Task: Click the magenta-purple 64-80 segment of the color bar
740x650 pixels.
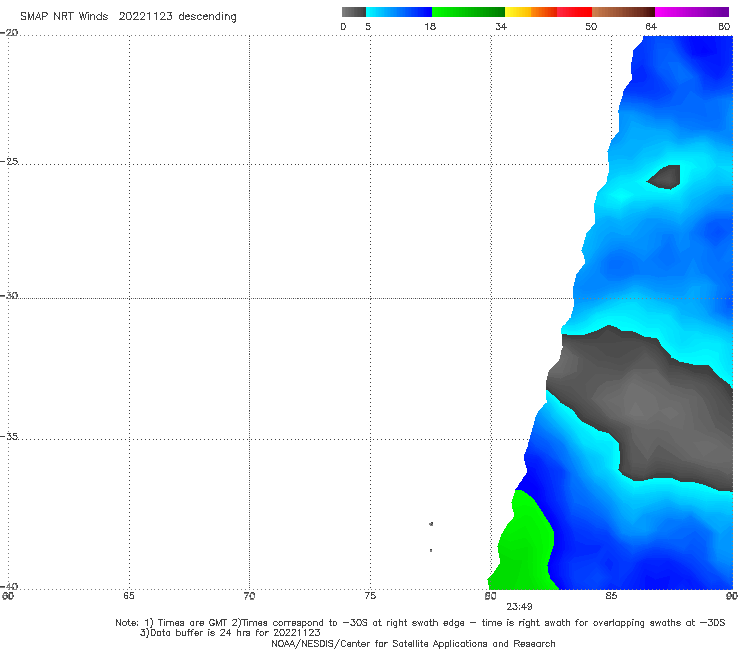Action: click(x=692, y=12)
